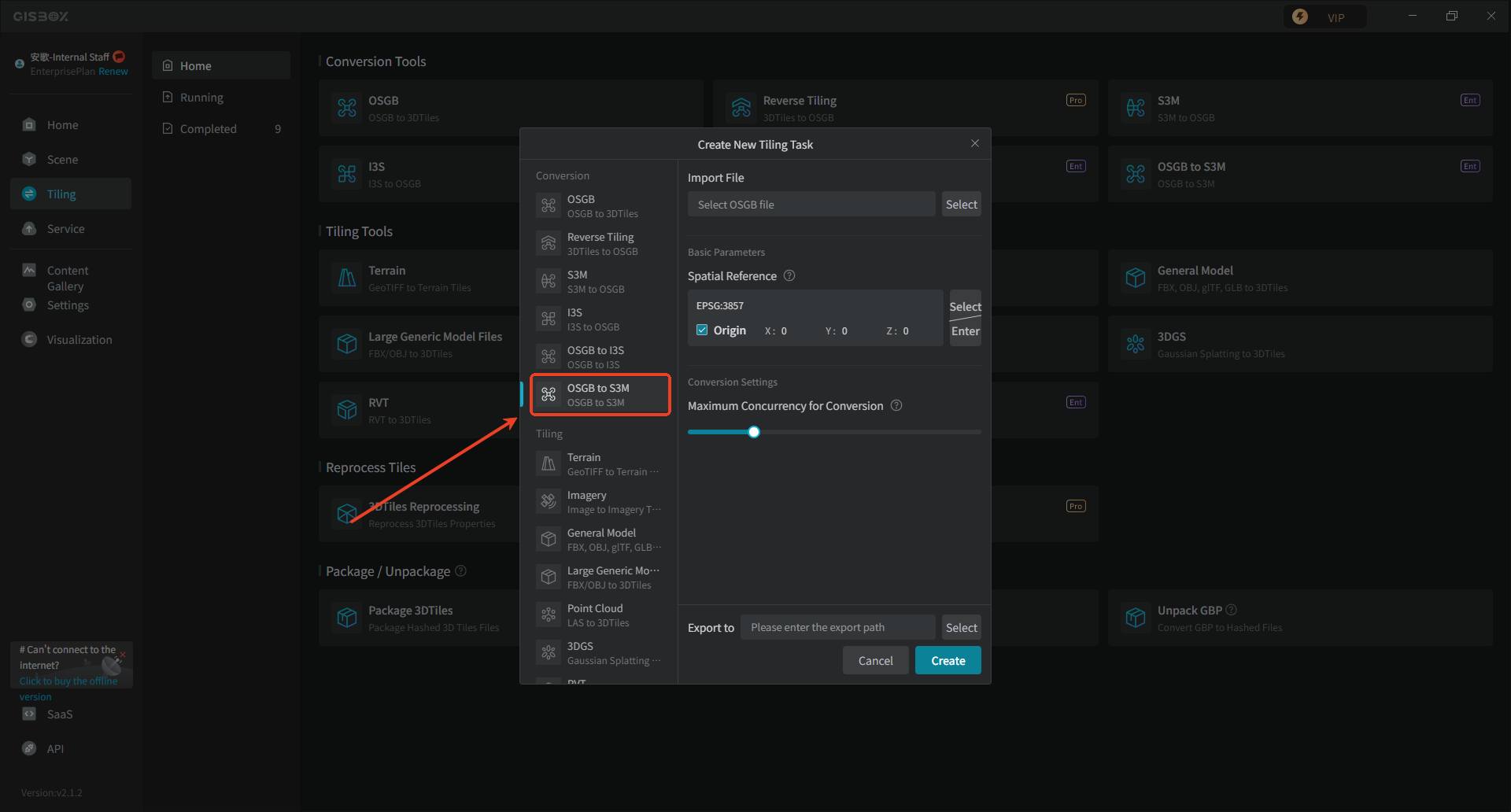Toggle the Origin checkbox
1511x812 pixels.
click(x=702, y=330)
